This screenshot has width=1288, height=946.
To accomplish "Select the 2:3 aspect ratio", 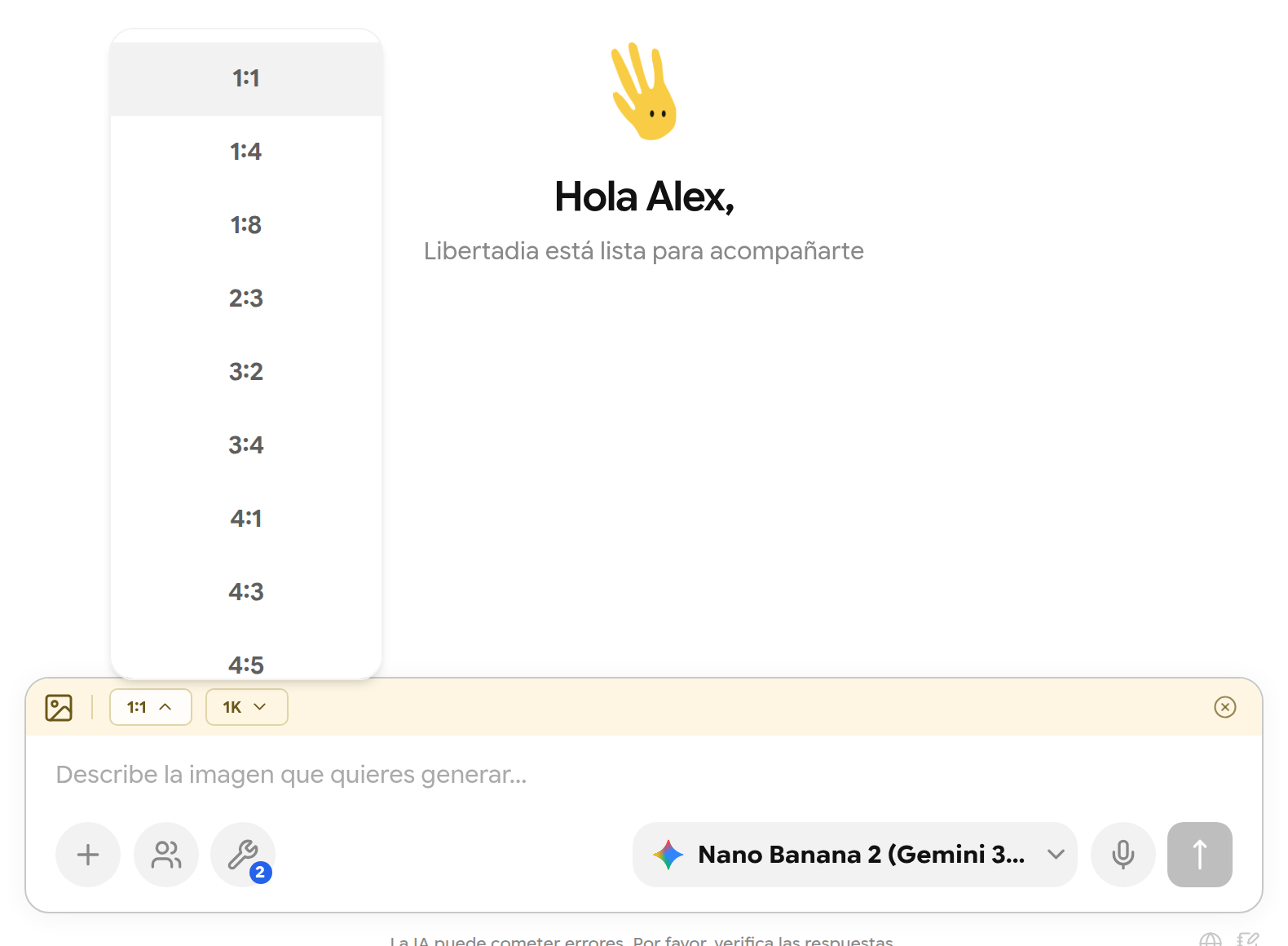I will pos(245,298).
